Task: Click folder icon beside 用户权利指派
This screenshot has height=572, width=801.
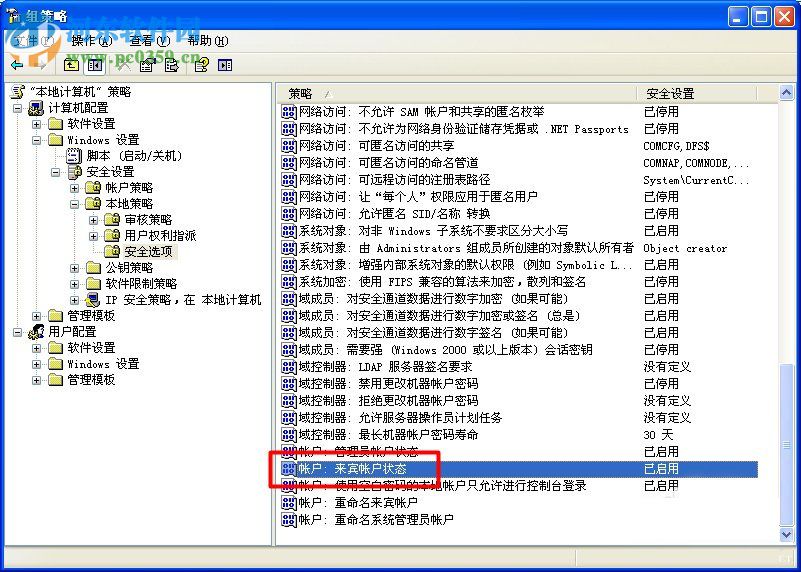Action: [112, 235]
